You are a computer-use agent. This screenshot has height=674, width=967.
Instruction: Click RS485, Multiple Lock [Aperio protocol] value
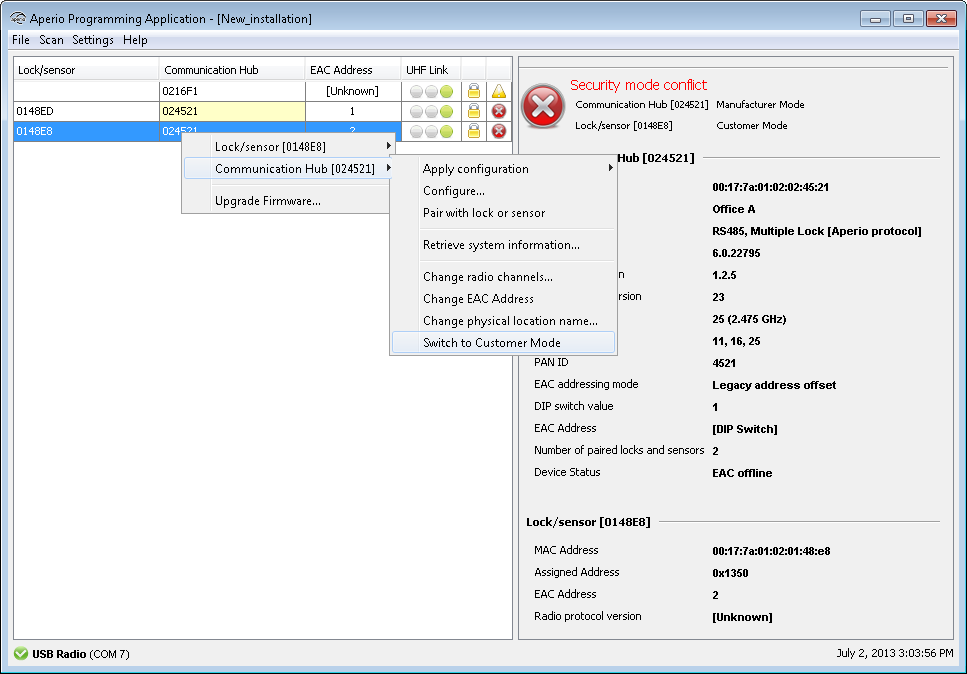pos(817,232)
